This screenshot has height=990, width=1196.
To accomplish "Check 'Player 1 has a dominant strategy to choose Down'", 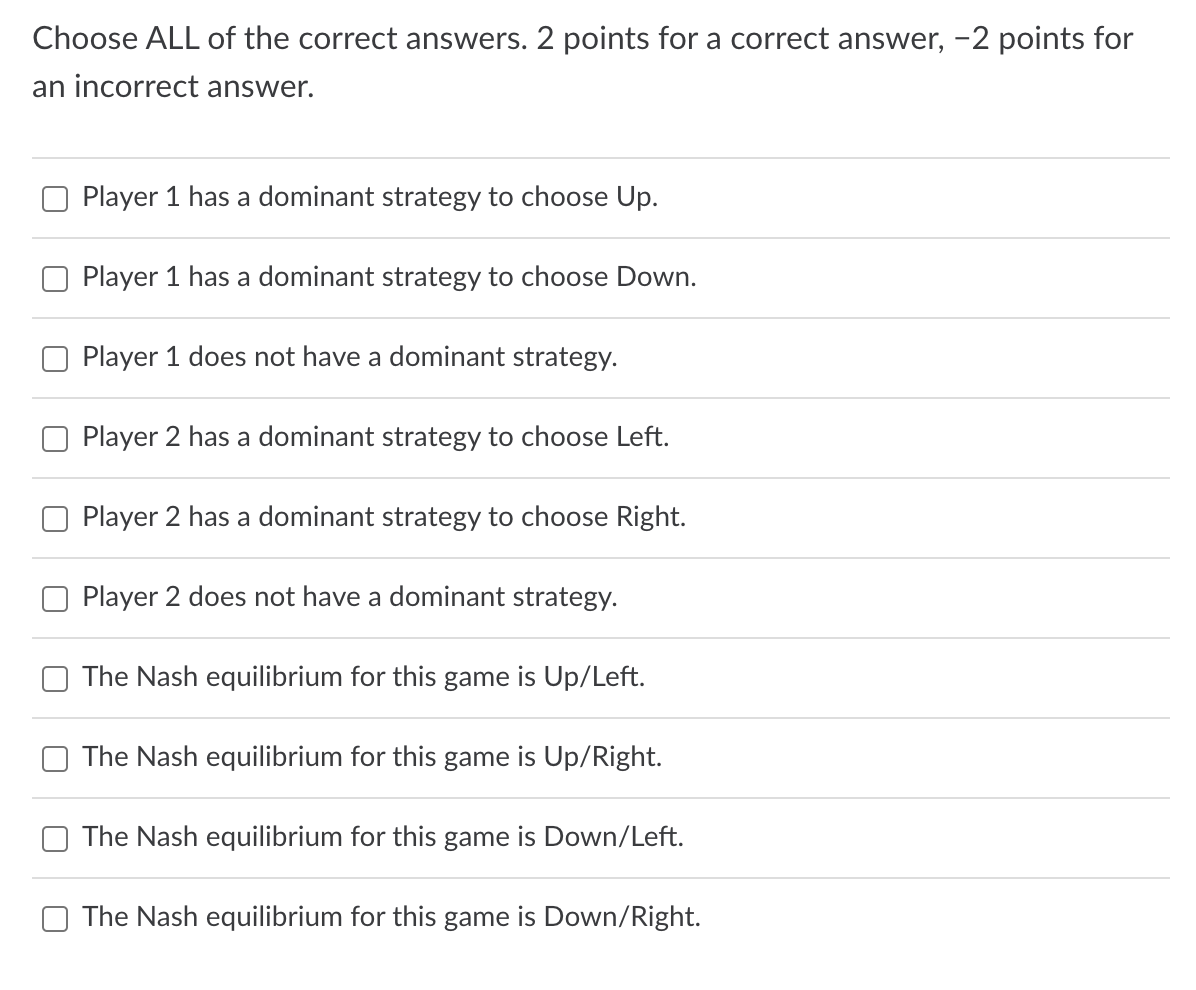I will tap(55, 279).
